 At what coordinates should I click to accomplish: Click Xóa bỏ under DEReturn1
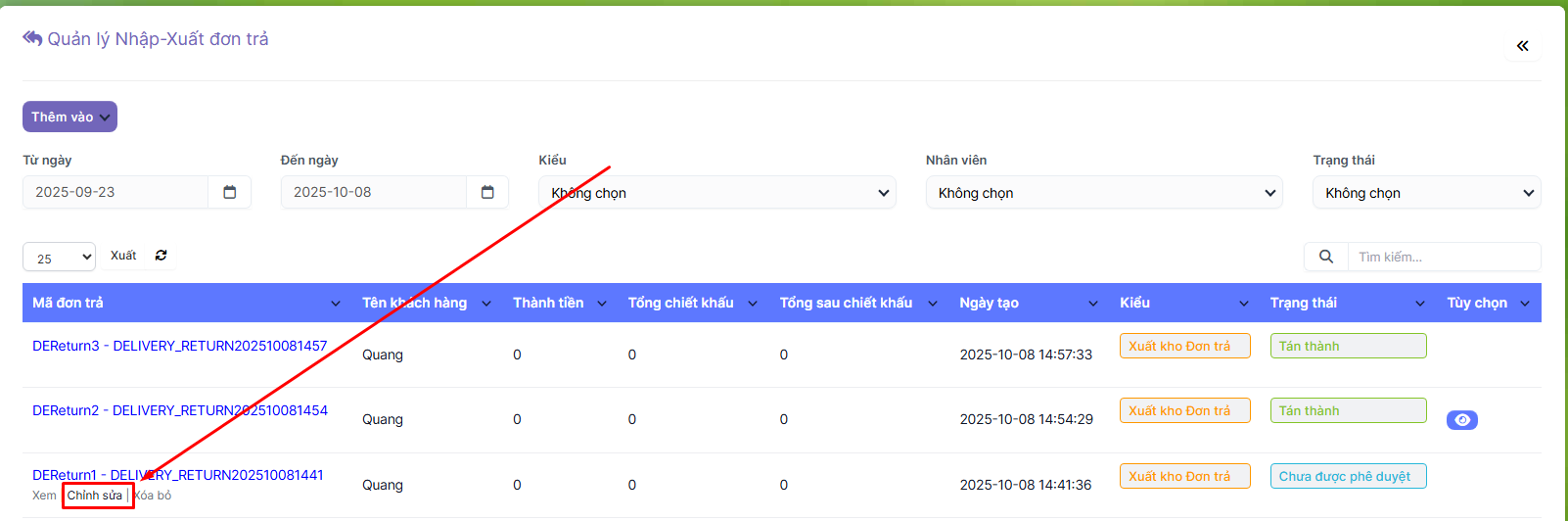154,496
